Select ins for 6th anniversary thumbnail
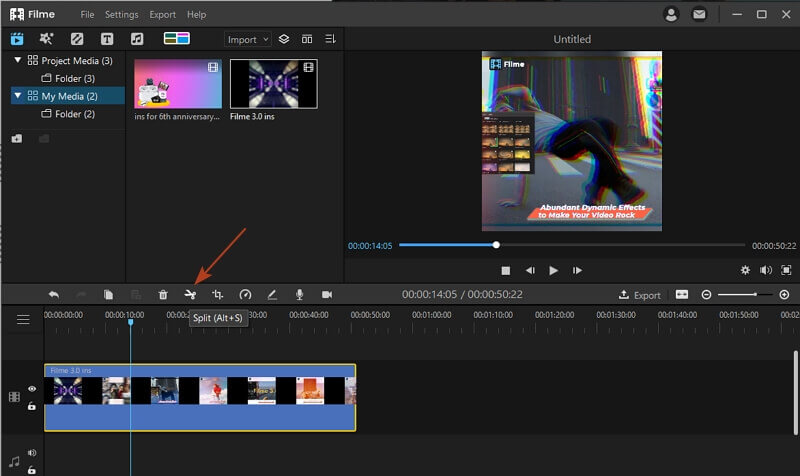The height and width of the screenshot is (476, 800). [178, 84]
